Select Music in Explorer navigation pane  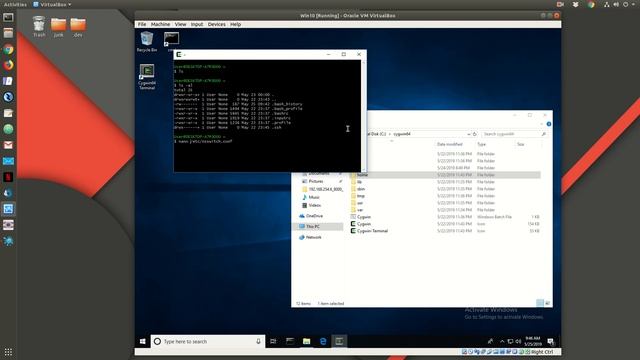point(314,197)
